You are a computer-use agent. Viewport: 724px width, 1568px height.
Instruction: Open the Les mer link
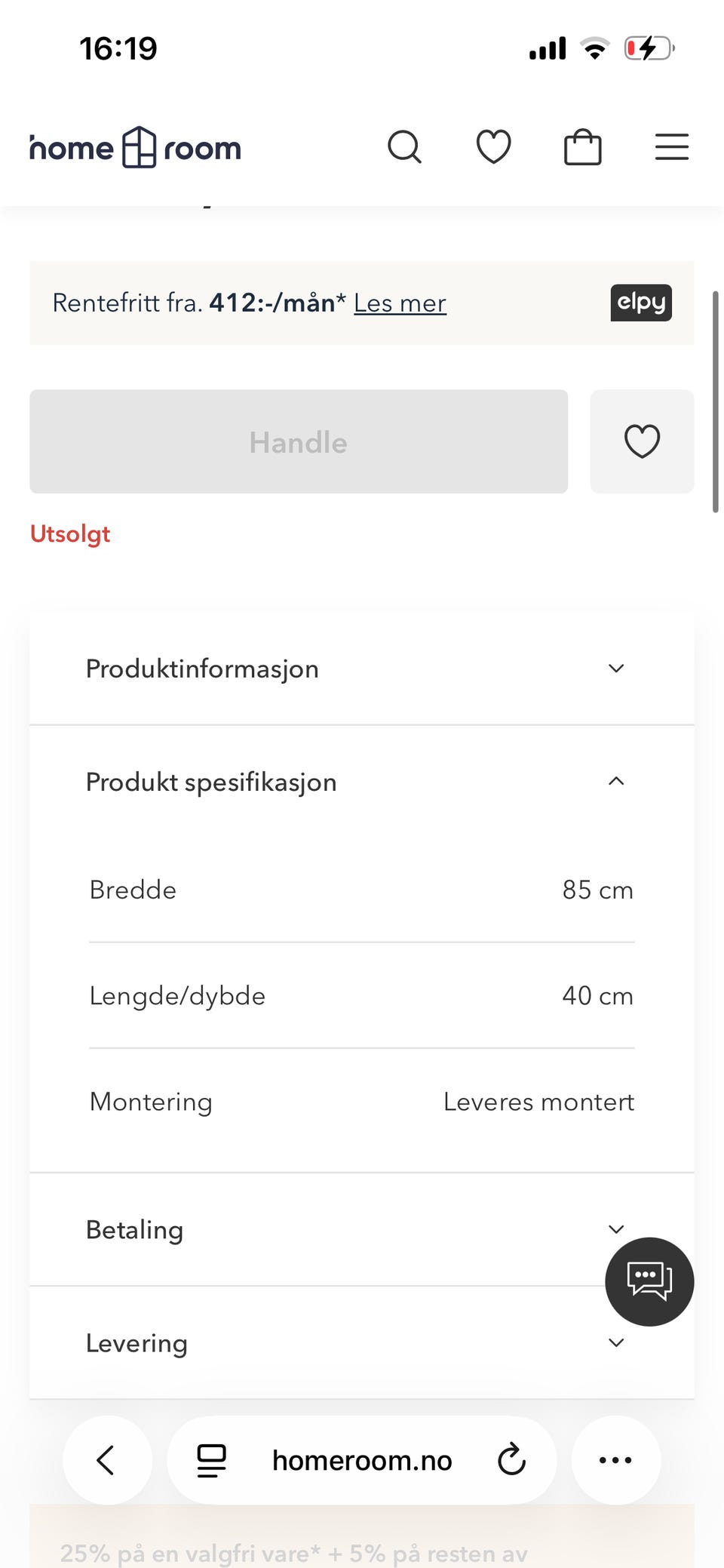pyautogui.click(x=400, y=303)
